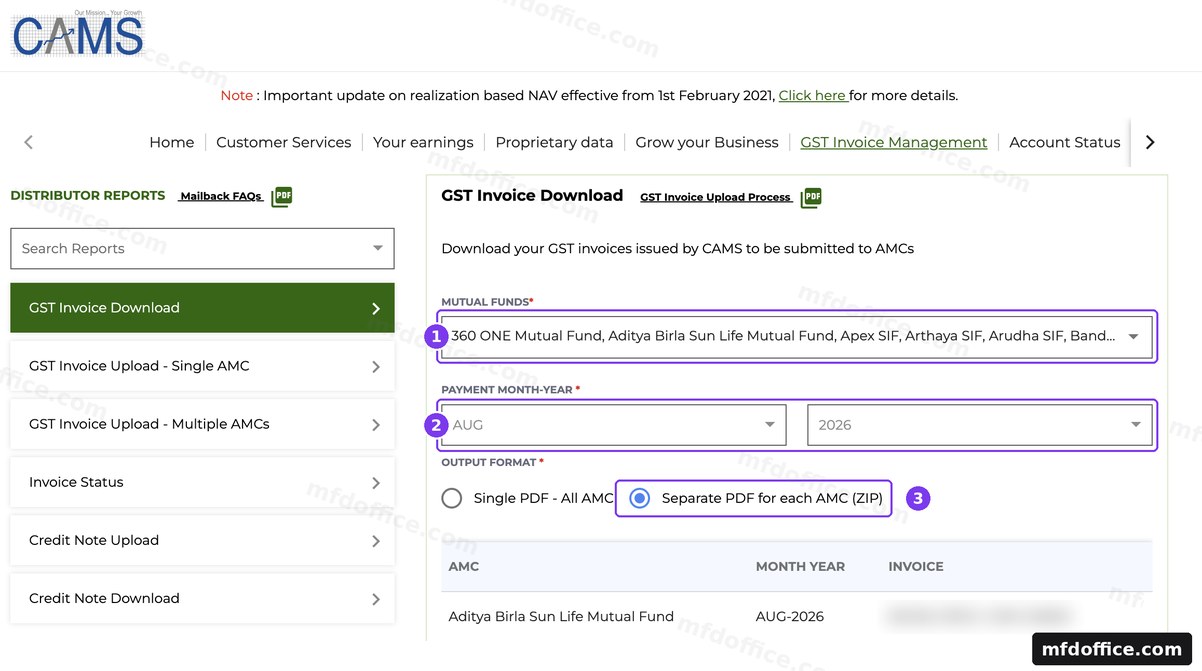The height and width of the screenshot is (671, 1202).
Task: Open the Your earnings menu
Action: coord(423,142)
